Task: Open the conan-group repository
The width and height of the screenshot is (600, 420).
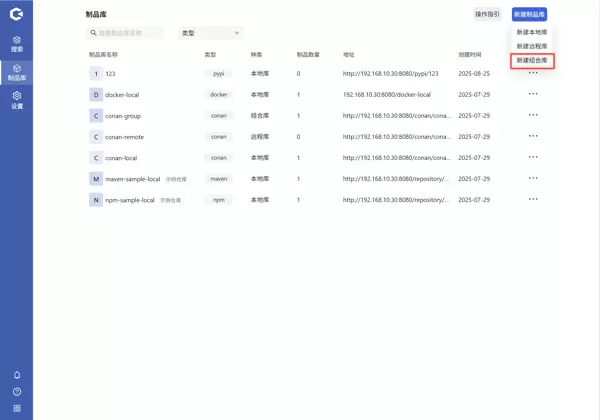Action: (x=122, y=116)
